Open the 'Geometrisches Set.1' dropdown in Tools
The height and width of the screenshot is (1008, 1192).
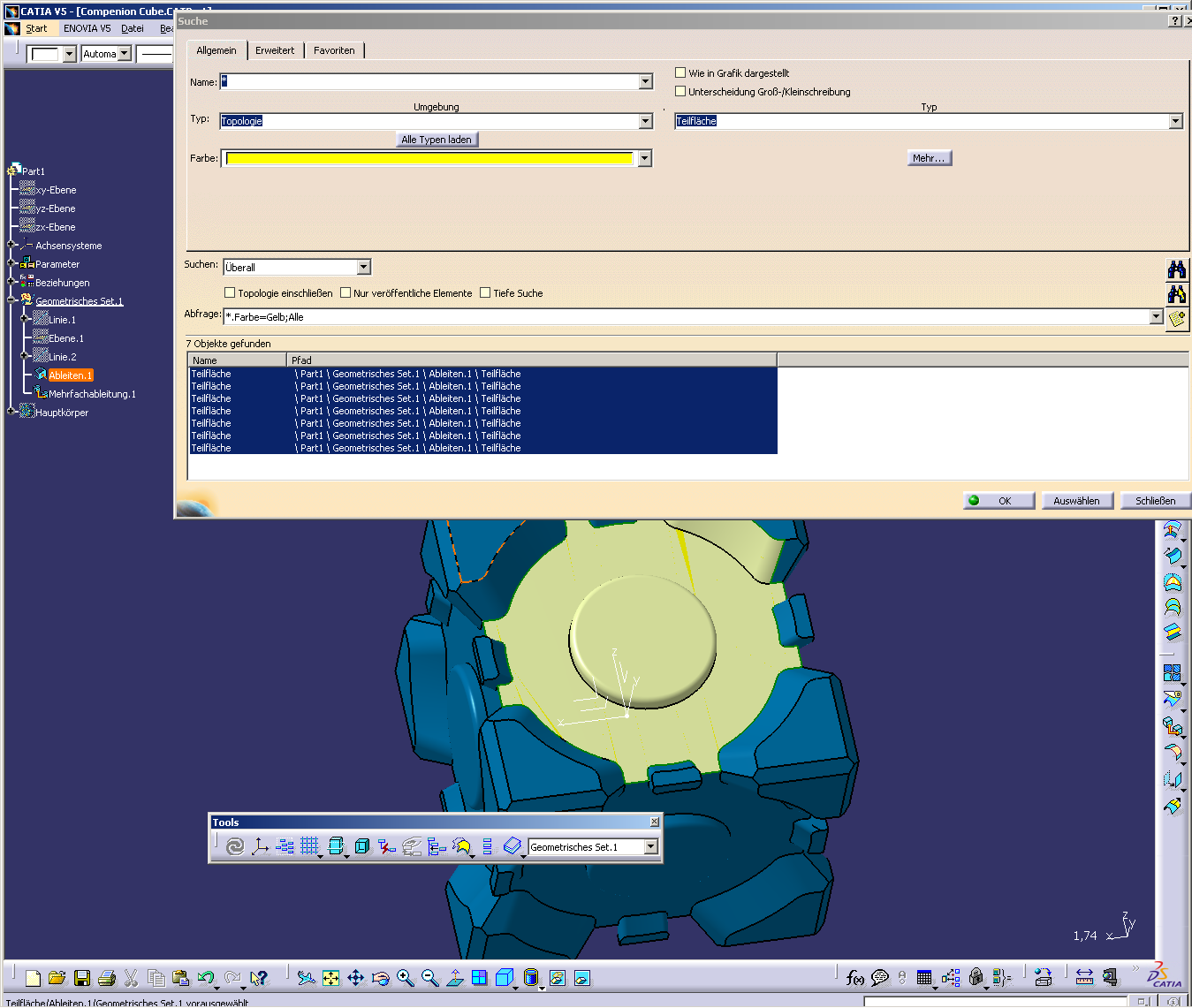pos(651,846)
